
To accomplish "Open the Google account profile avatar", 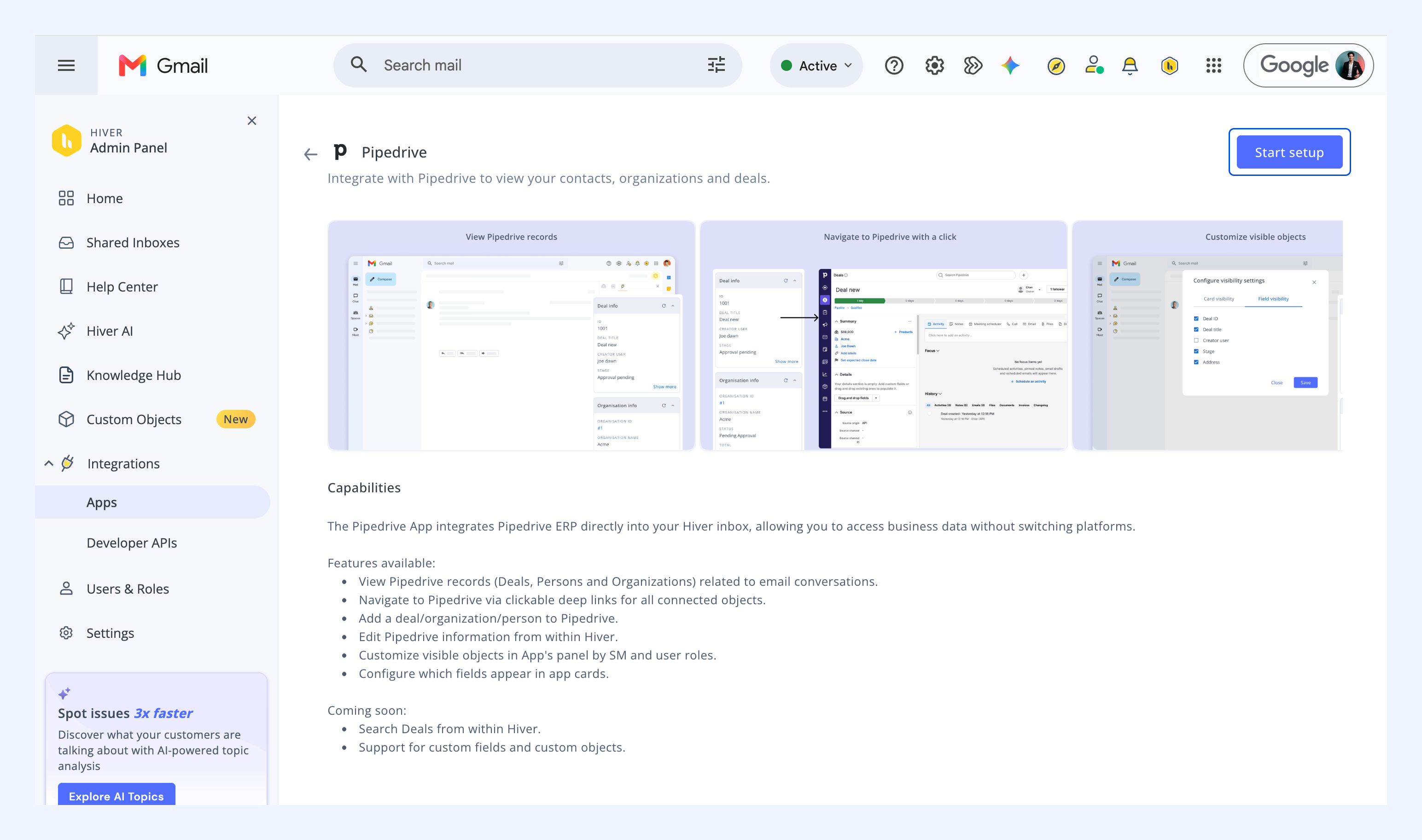I will pos(1350,66).
